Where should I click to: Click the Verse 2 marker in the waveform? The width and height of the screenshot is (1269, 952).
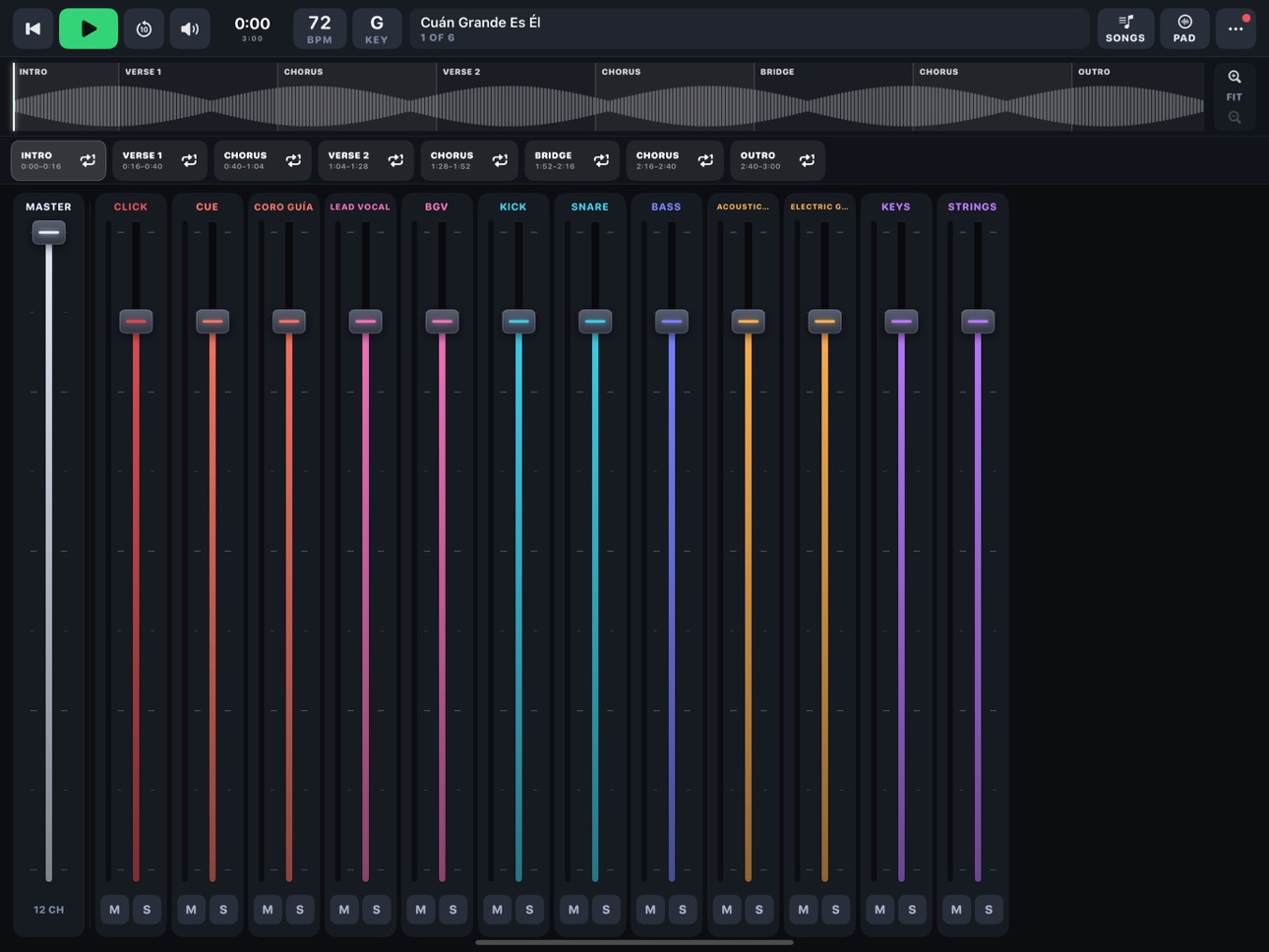461,72
